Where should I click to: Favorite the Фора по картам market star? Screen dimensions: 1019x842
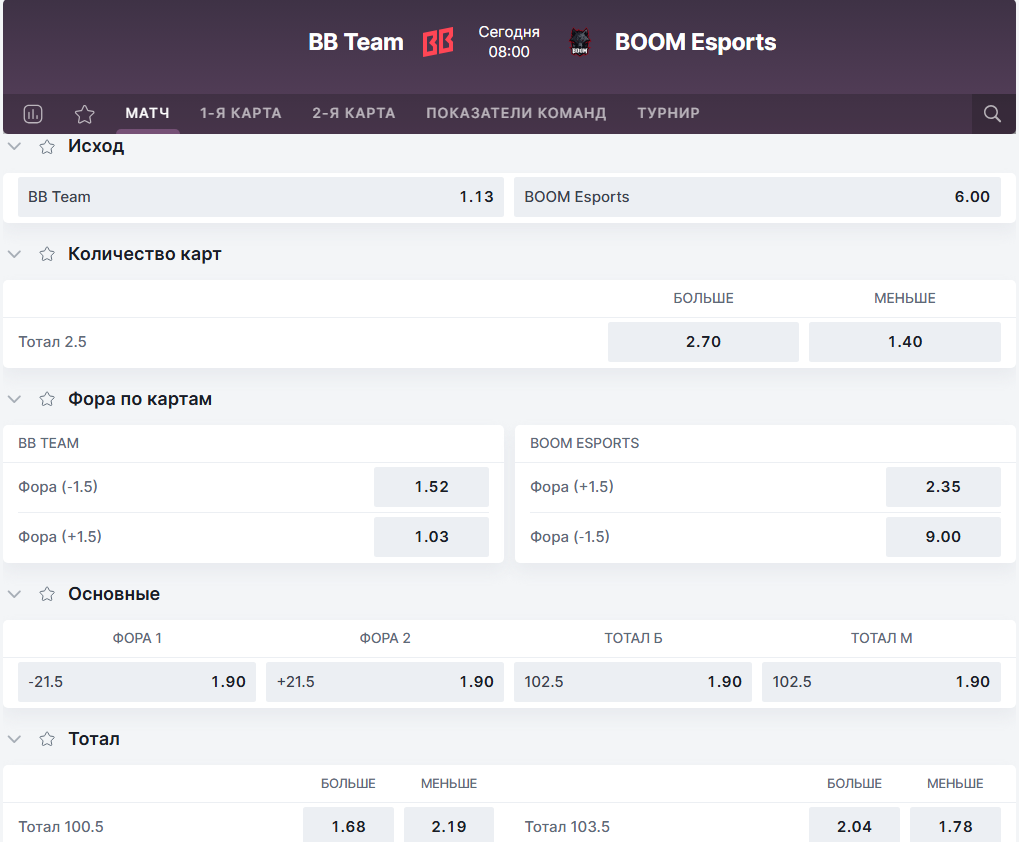pyautogui.click(x=47, y=399)
